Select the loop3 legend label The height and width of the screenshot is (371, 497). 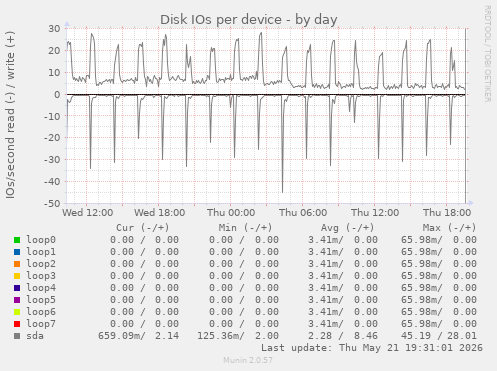click(41, 276)
